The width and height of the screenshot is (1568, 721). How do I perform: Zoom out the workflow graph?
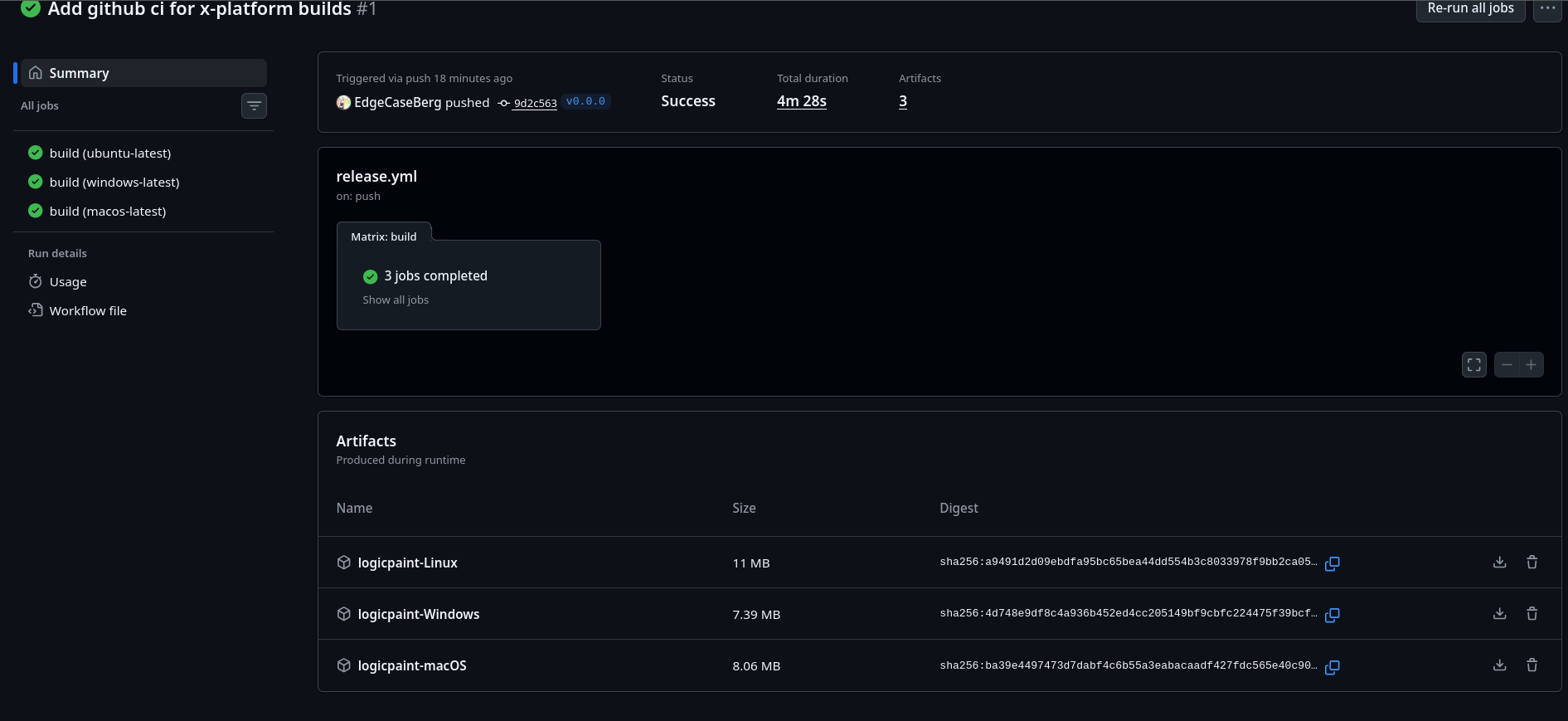pyautogui.click(x=1507, y=365)
